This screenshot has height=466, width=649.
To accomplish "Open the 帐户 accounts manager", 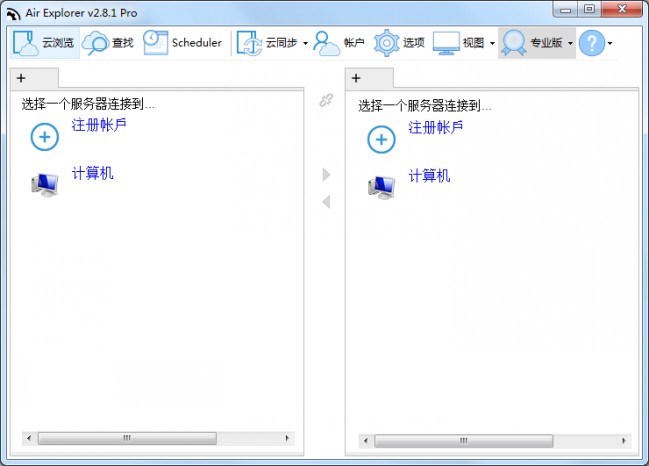I will point(339,43).
